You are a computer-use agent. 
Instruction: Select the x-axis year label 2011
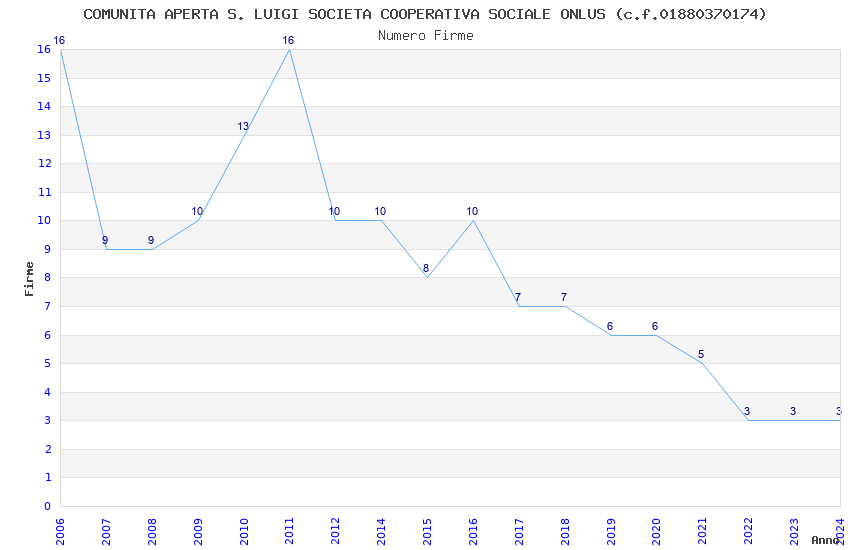coord(289,532)
